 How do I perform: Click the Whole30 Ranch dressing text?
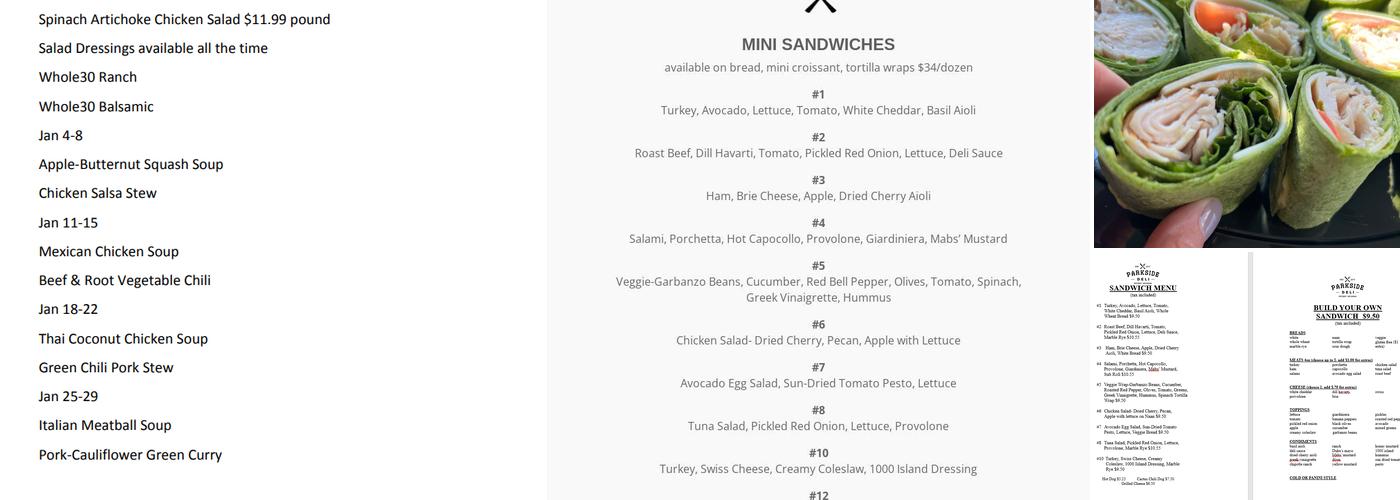click(88, 77)
